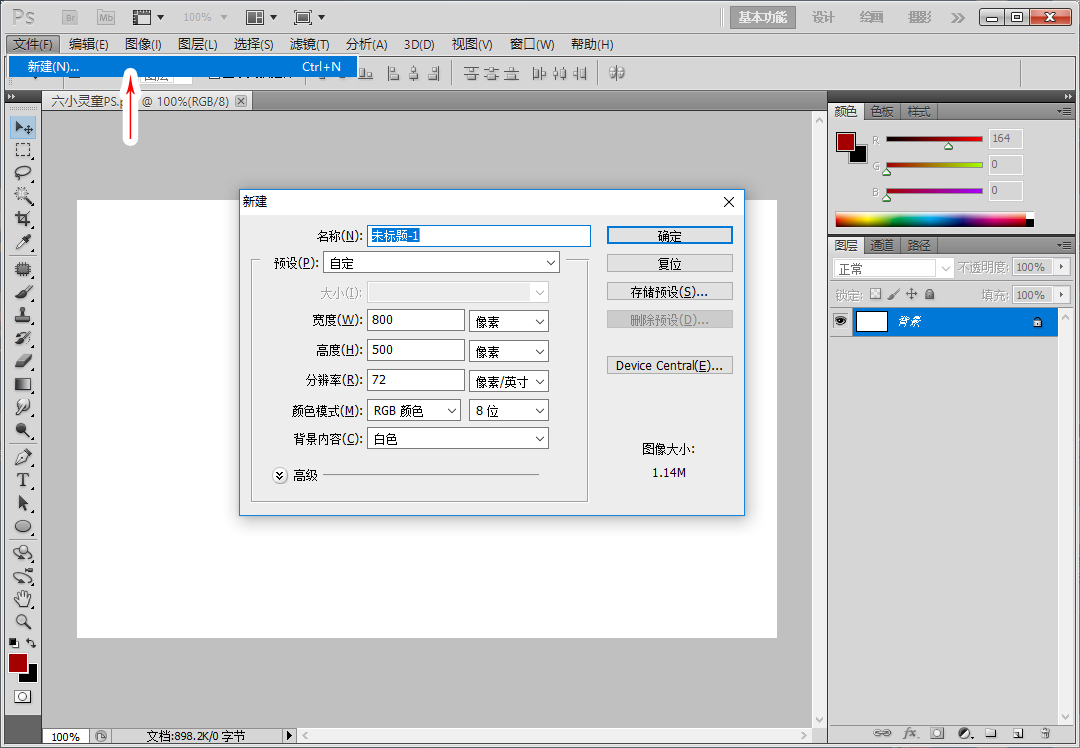Switch to the 基本功能 workspace
Screen dimensions: 1080x748
[x=762, y=17]
